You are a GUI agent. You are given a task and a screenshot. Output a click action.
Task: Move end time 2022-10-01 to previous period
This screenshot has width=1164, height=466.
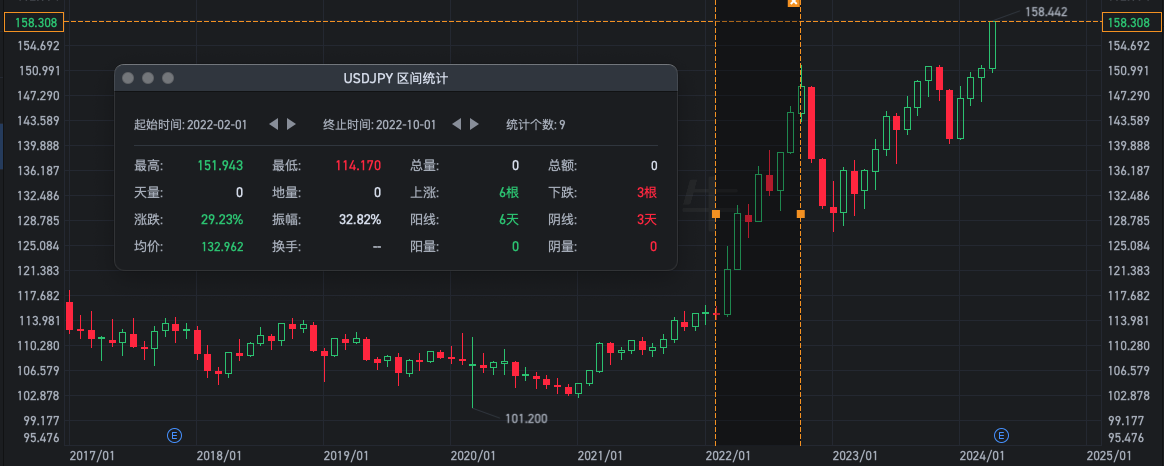(x=457, y=124)
